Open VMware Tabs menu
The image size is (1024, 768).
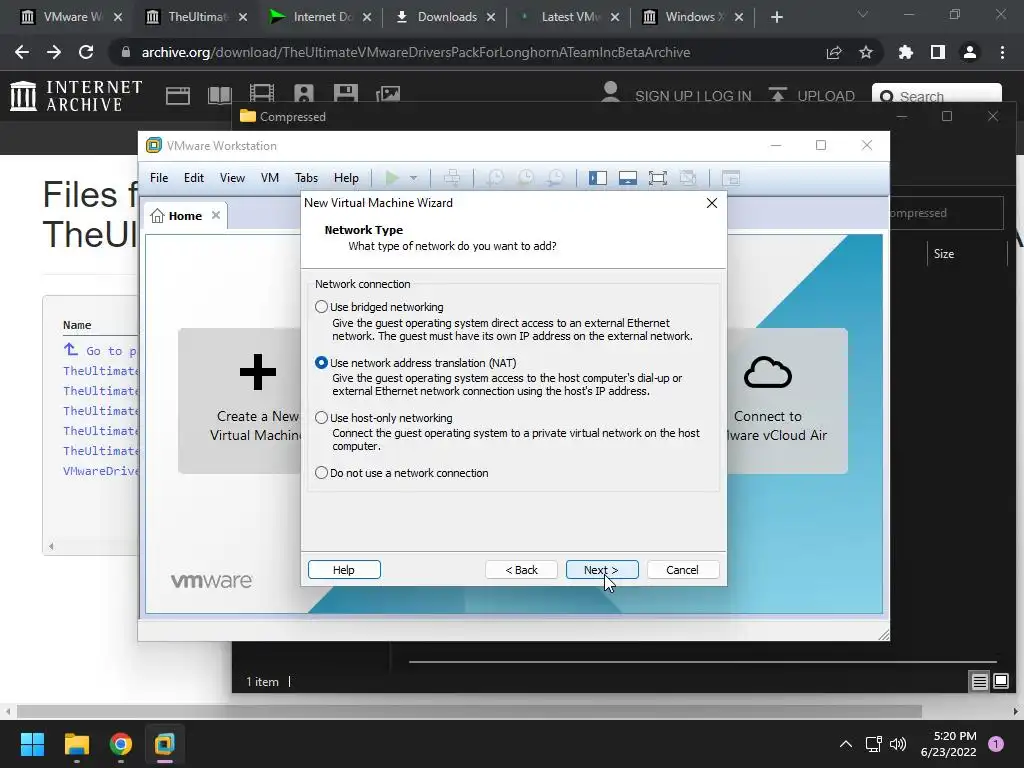click(306, 178)
